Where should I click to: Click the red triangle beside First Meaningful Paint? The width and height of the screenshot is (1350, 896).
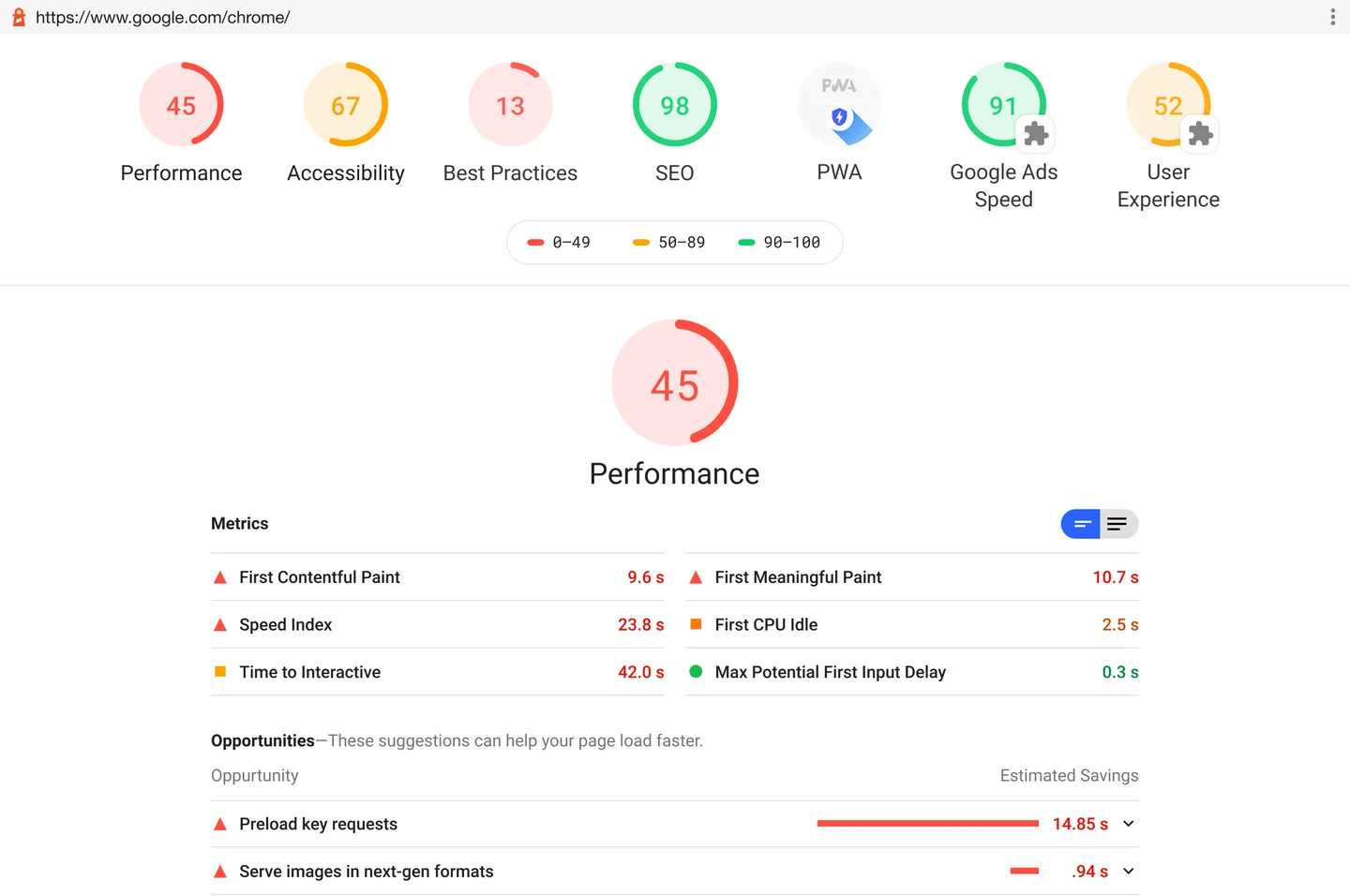(696, 577)
